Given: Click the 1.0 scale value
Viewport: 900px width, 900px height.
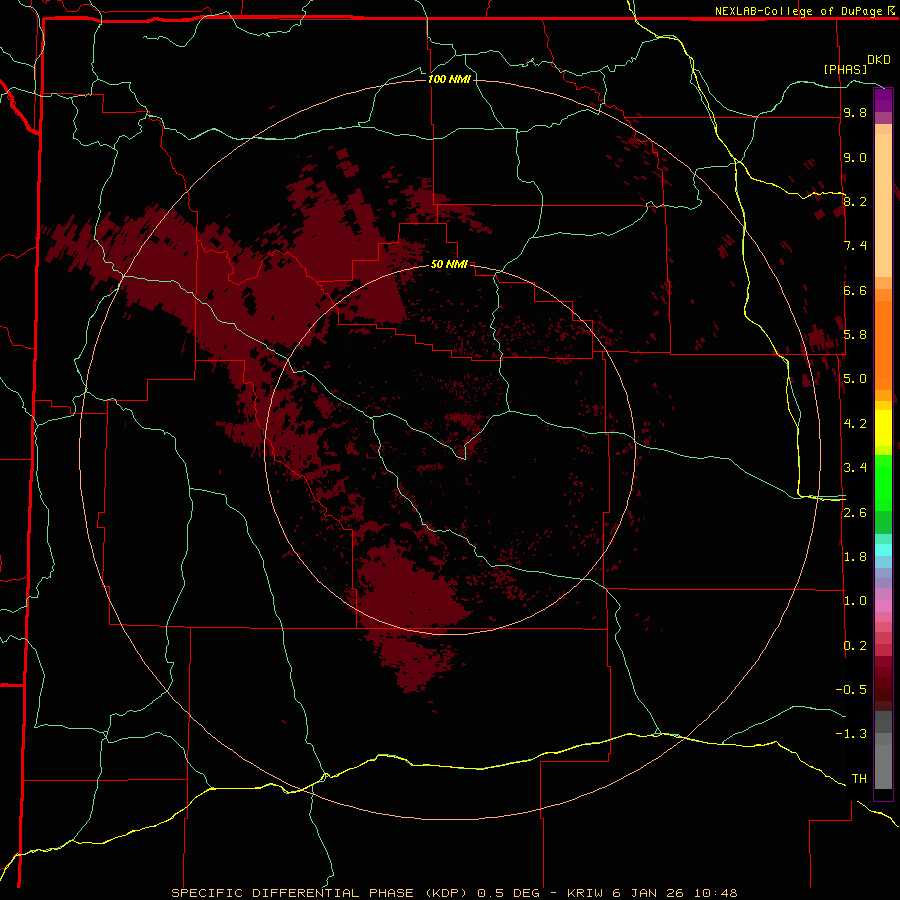Looking at the screenshot, I should coord(855,601).
